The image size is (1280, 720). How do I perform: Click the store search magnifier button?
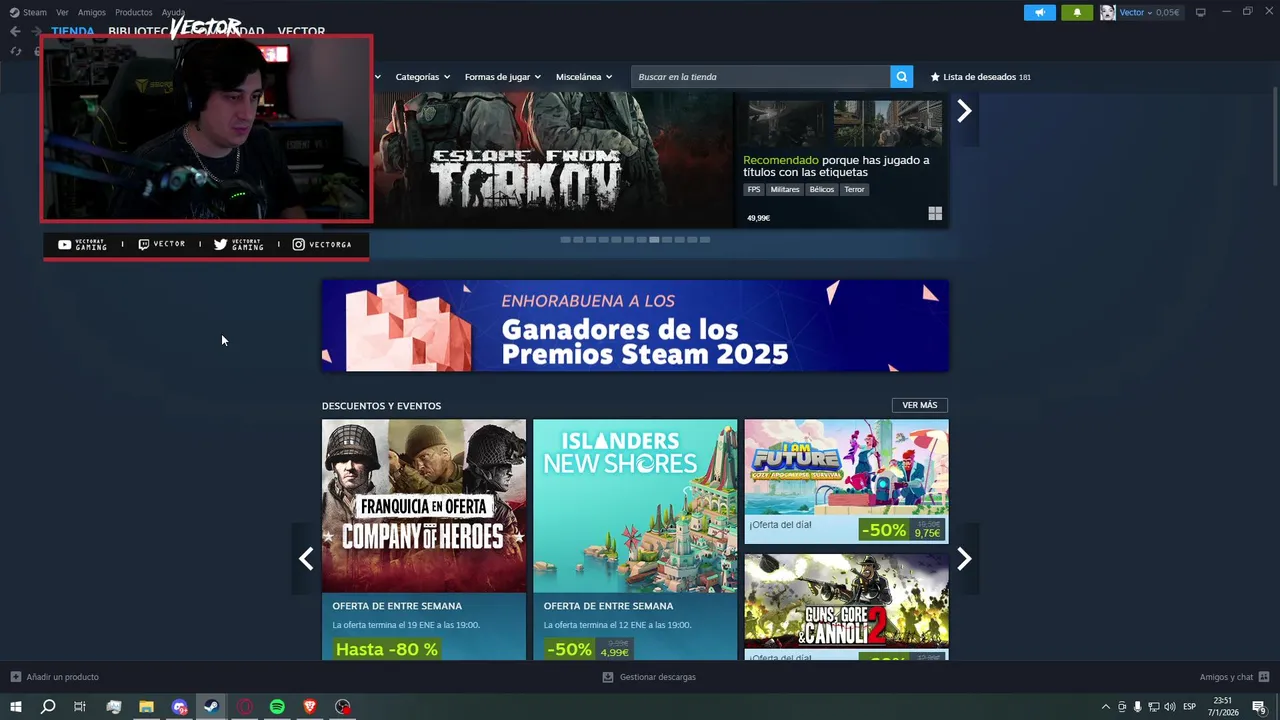[x=901, y=77]
